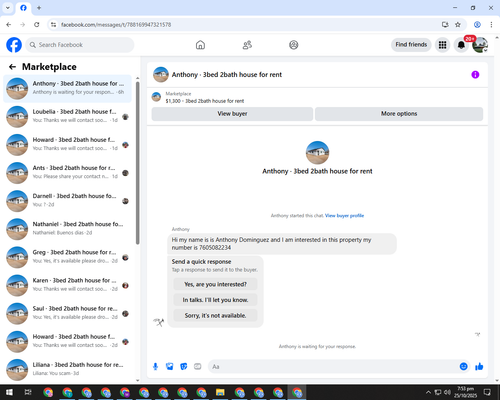This screenshot has width=500, height=400.
Task: Open the Home feed icon
Action: point(200,45)
